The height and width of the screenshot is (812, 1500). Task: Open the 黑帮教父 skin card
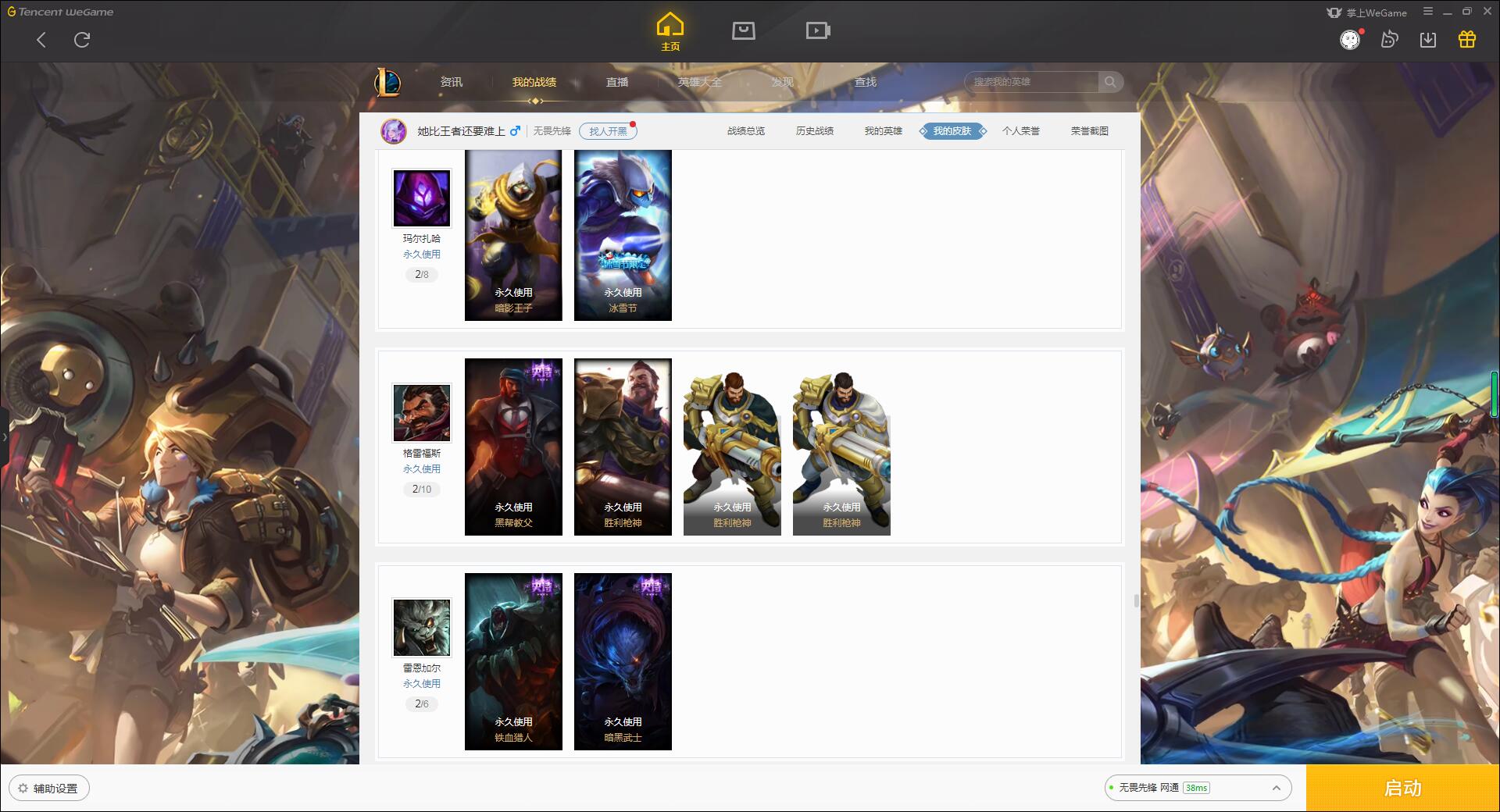(x=513, y=447)
